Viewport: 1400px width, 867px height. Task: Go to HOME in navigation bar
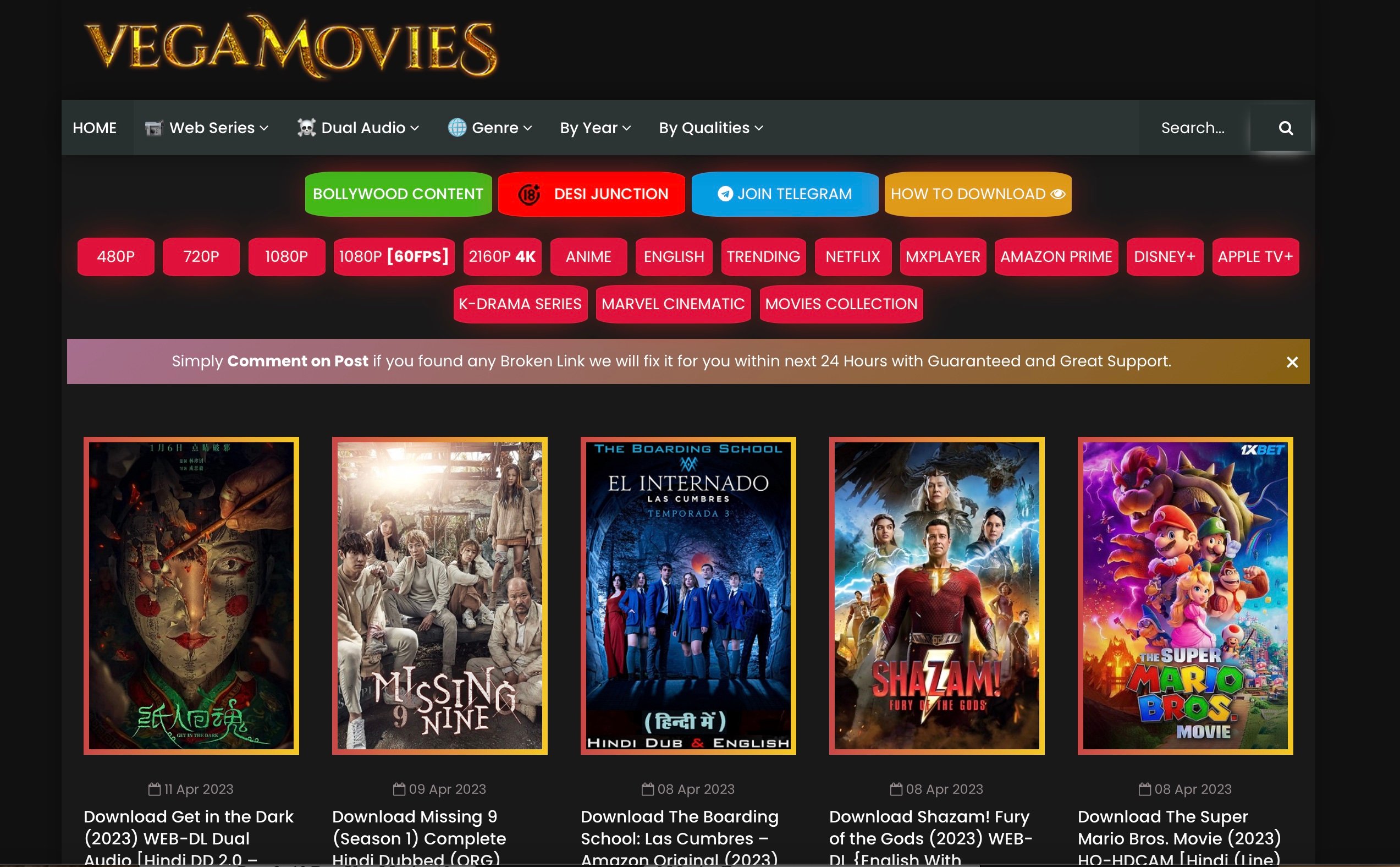tap(95, 128)
